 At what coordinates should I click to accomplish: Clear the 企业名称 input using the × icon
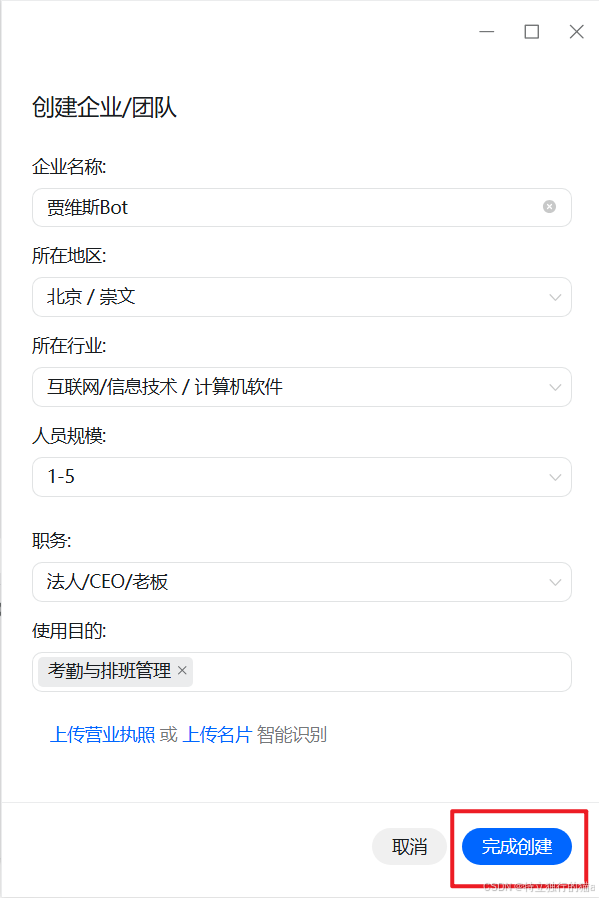pyautogui.click(x=549, y=206)
